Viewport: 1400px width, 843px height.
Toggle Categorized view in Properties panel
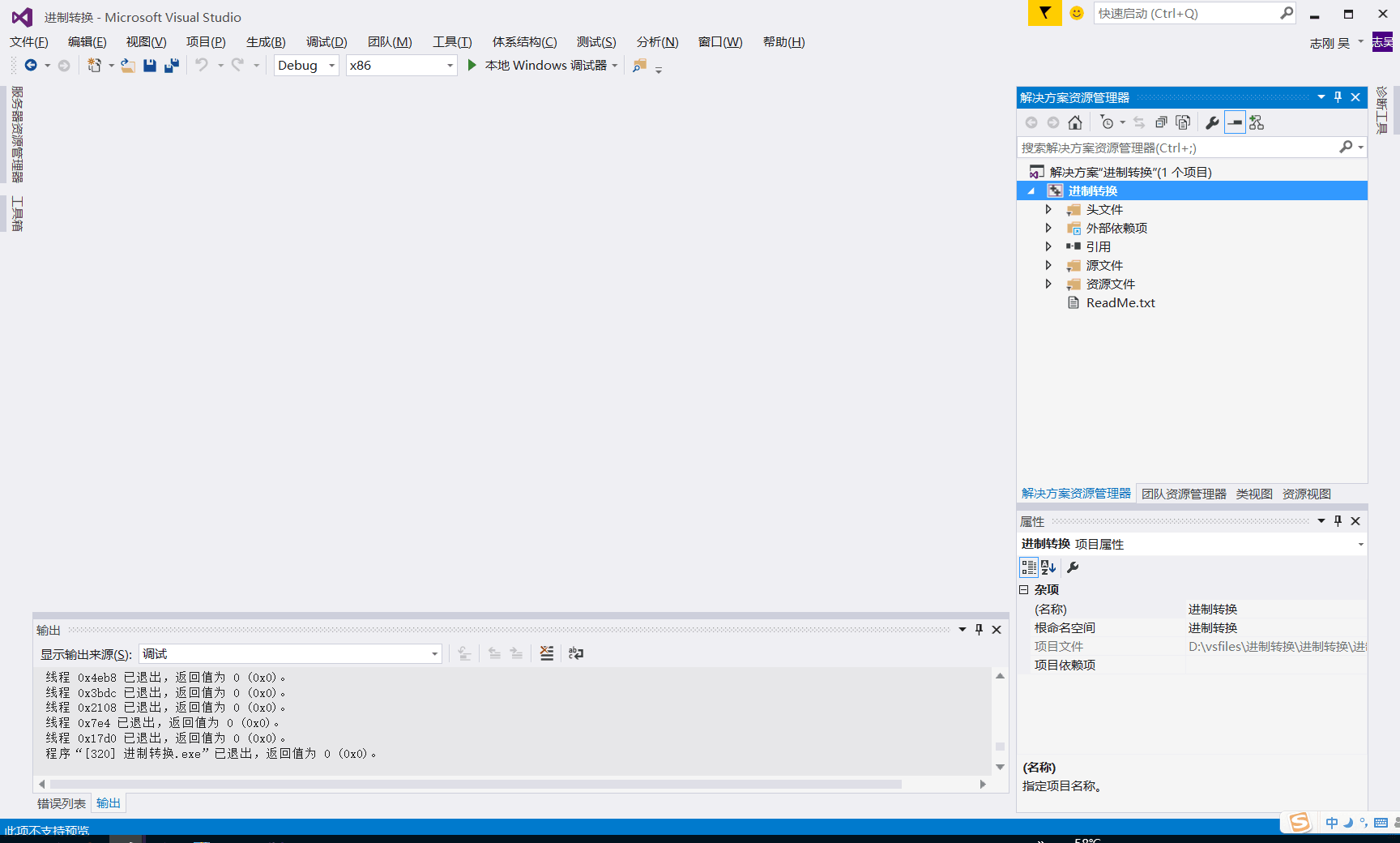1029,567
